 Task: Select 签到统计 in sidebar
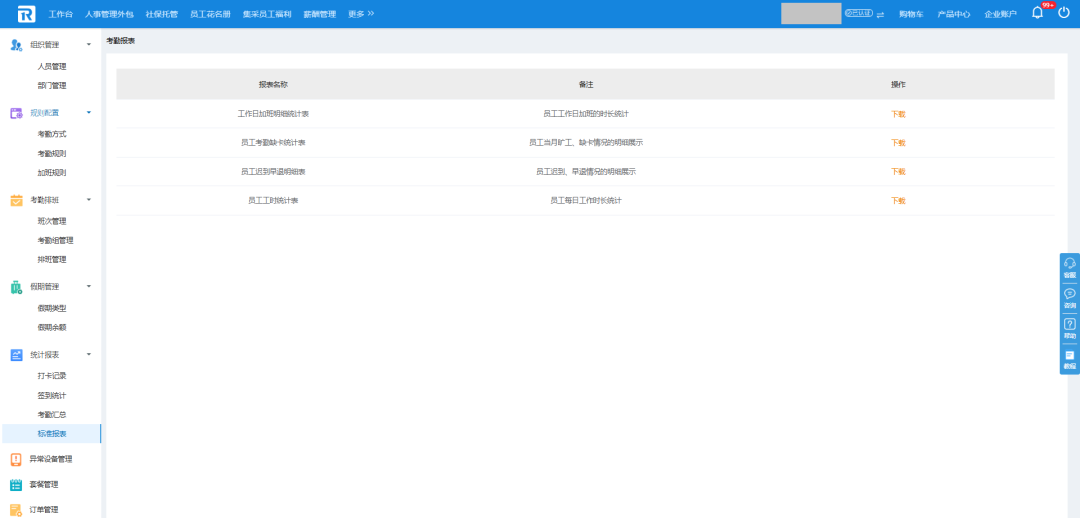[x=52, y=395]
